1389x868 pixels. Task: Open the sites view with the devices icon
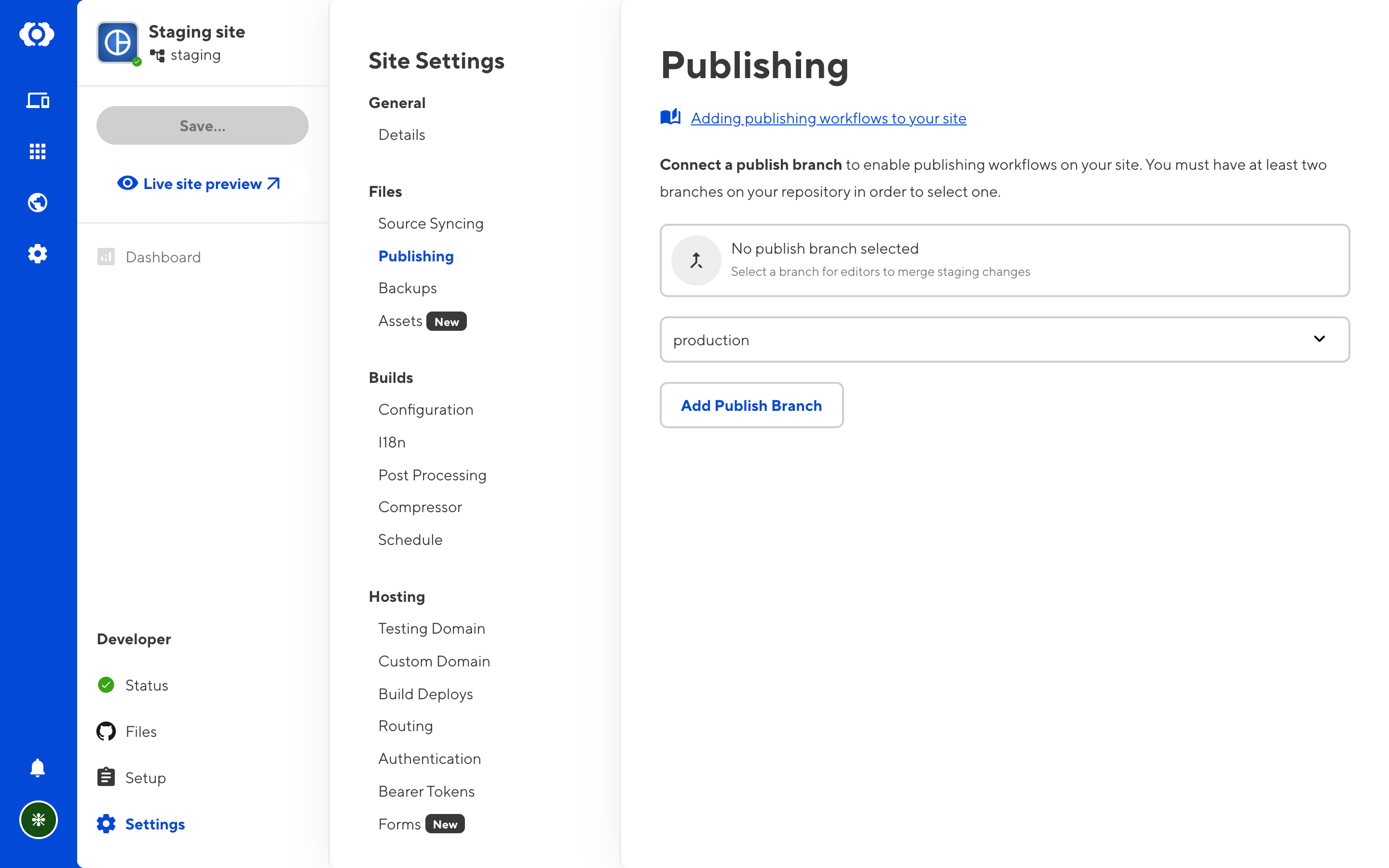(x=37, y=101)
